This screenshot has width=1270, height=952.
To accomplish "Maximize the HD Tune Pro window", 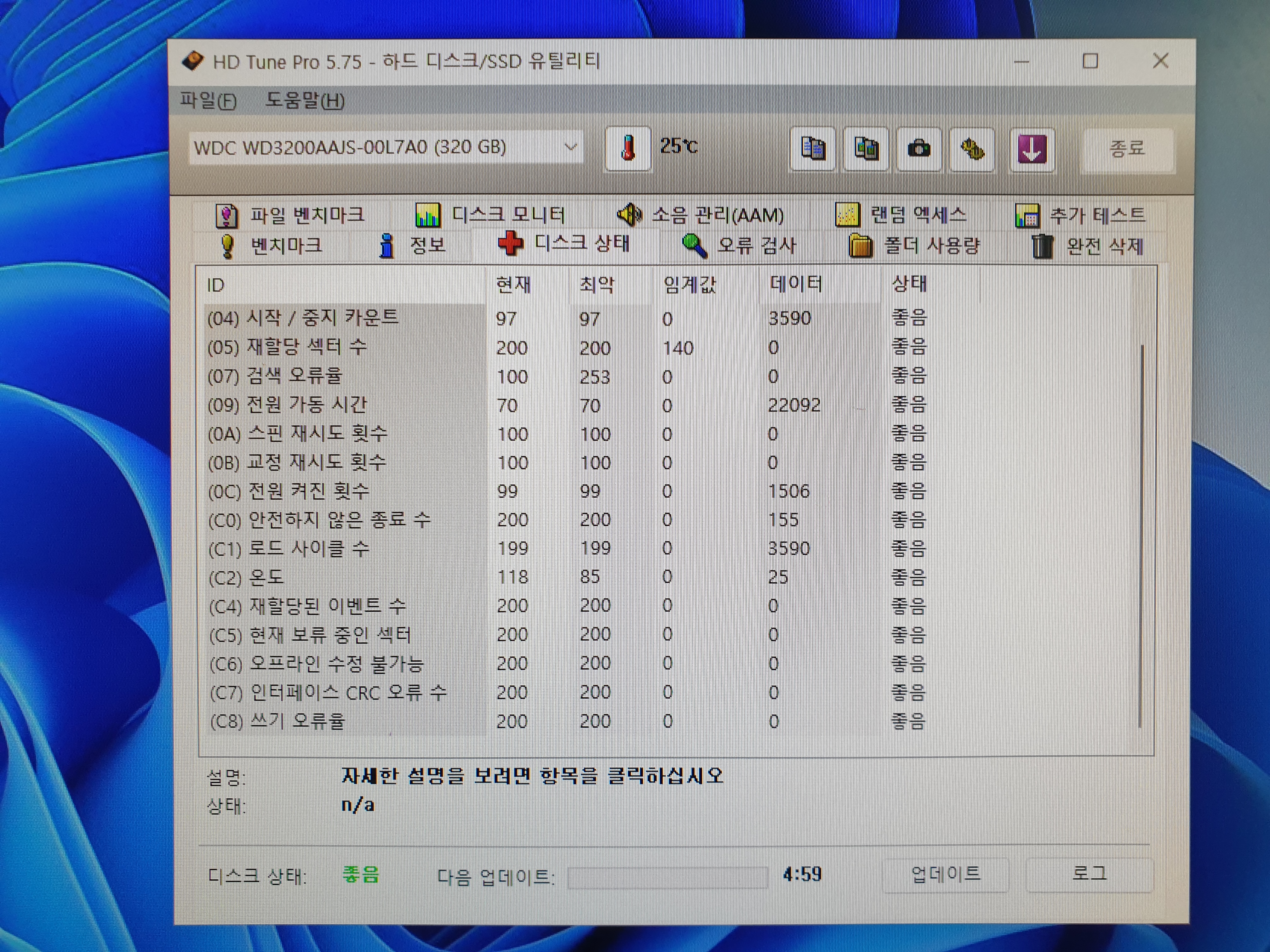I will tap(1090, 61).
